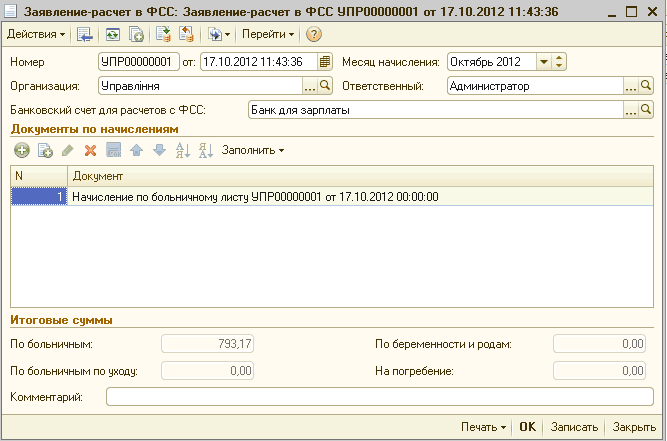This screenshot has width=667, height=441.
Task: Click the copy document toolbar icon
Action: (x=136, y=34)
